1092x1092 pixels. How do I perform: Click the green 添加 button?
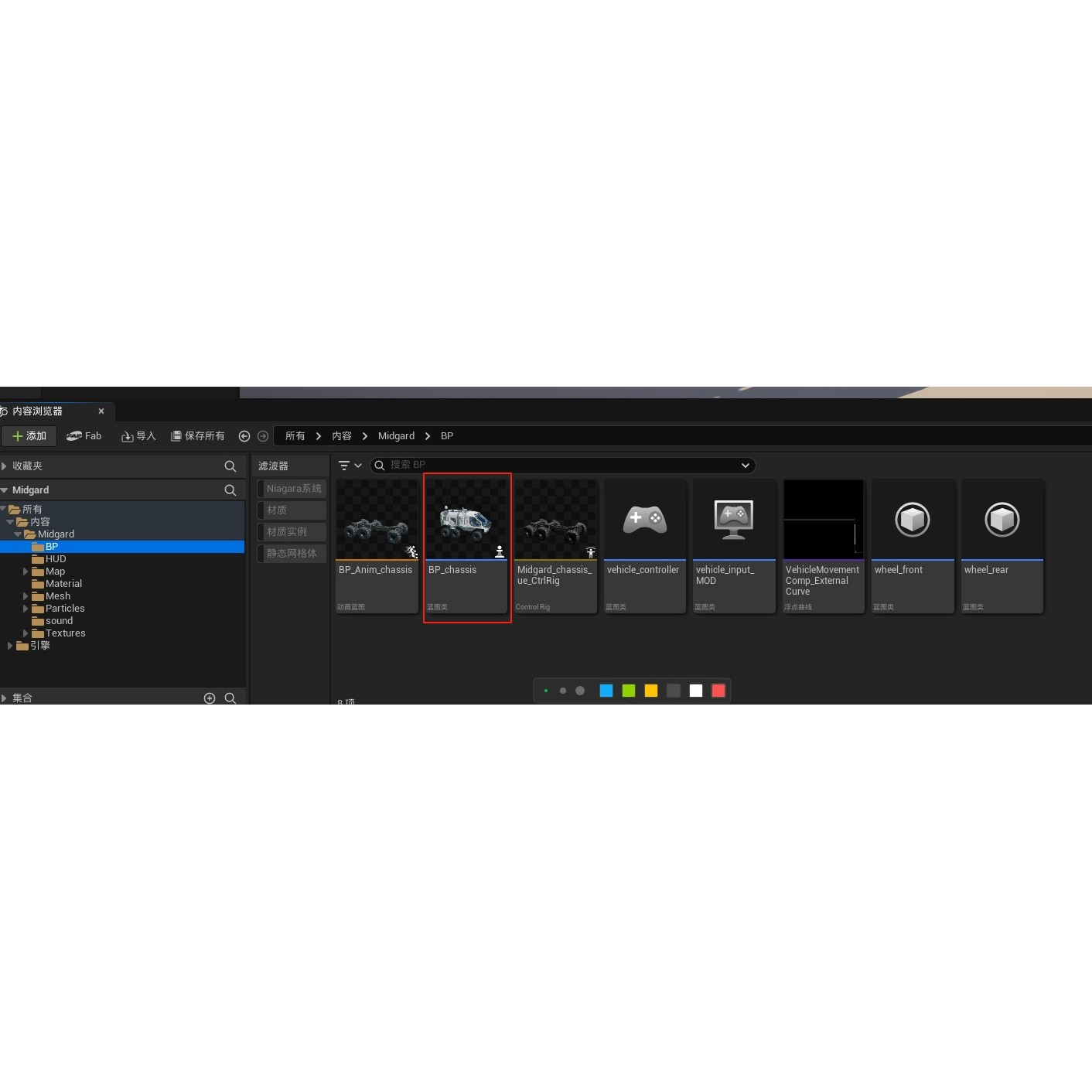(x=29, y=436)
